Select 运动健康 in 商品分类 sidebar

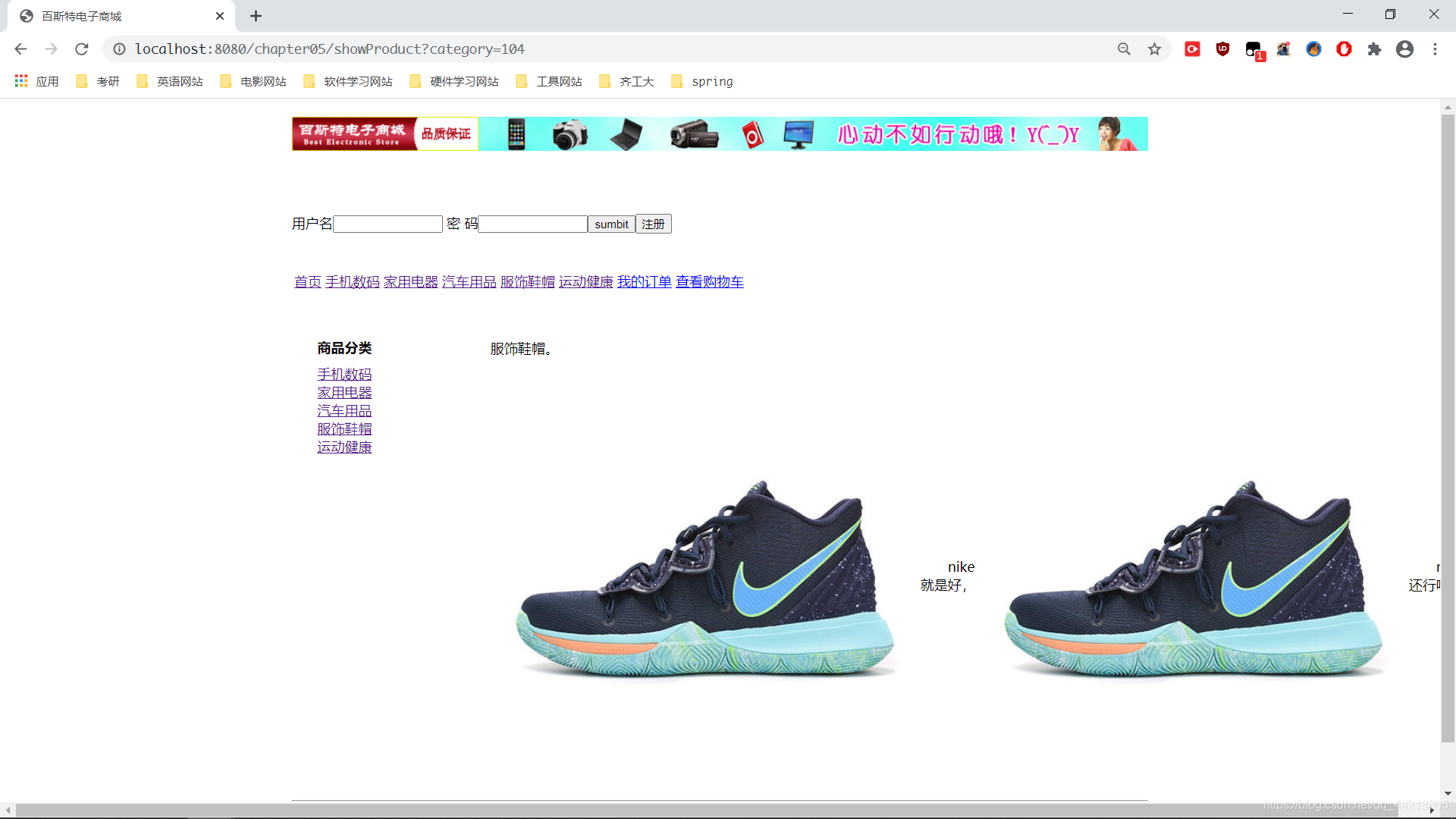click(x=344, y=447)
